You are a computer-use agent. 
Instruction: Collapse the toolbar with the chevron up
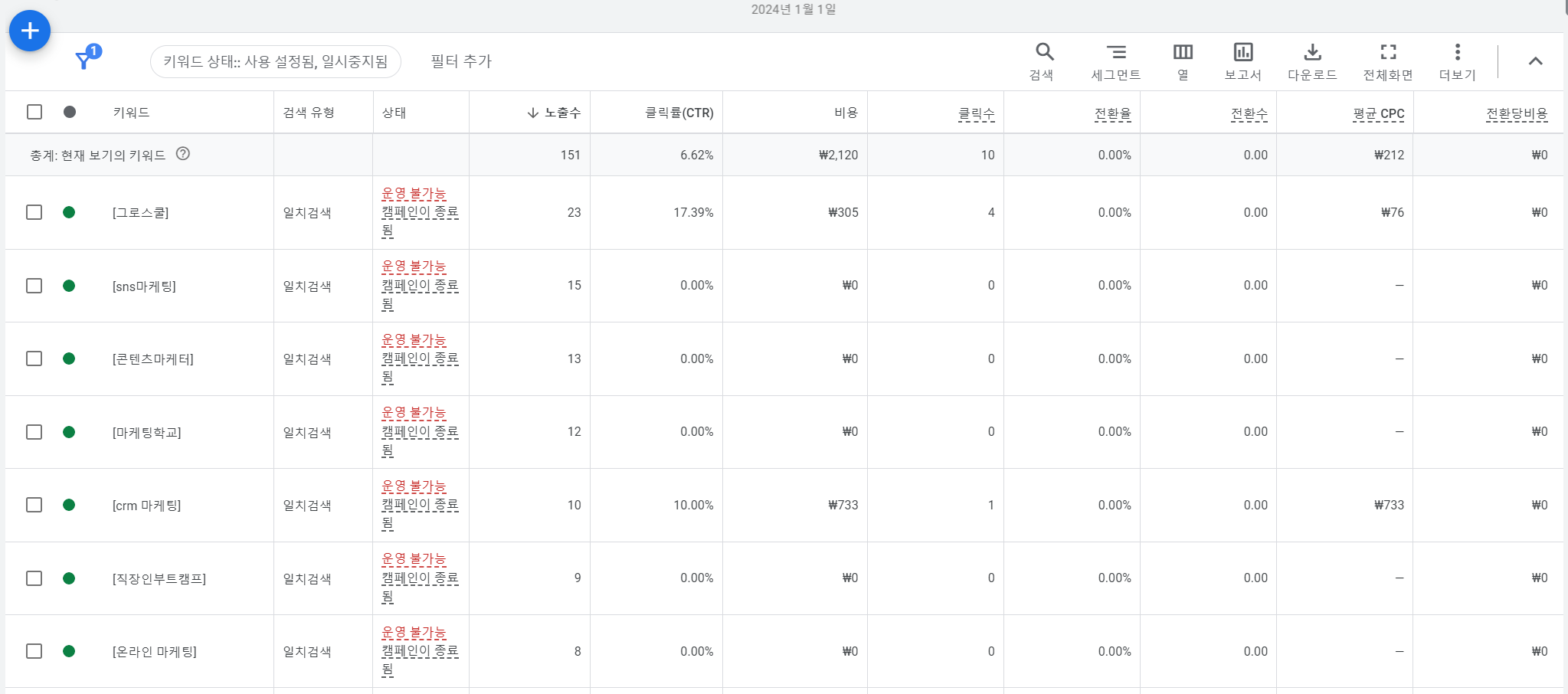coord(1535,61)
